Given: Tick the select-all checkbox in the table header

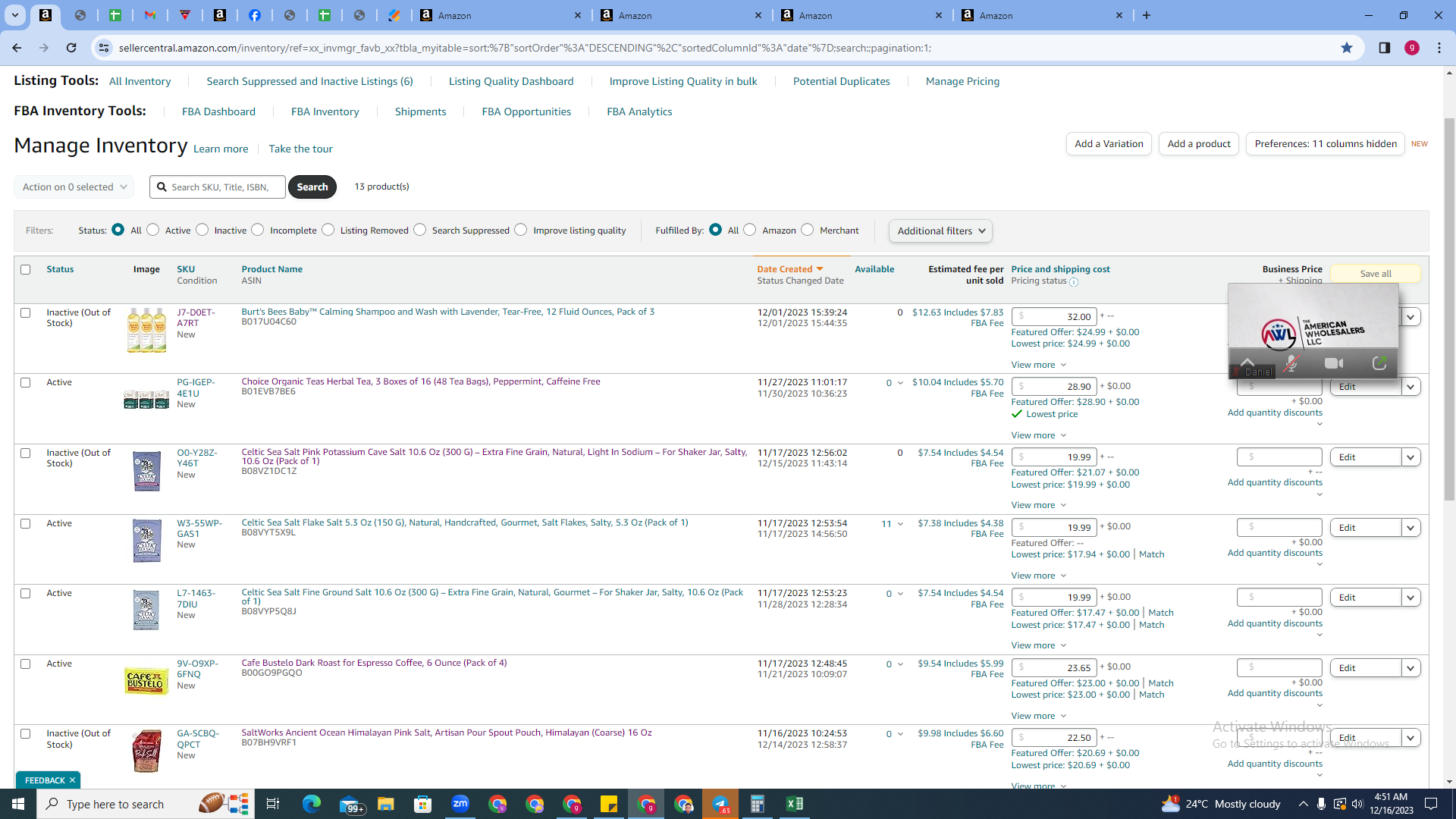Looking at the screenshot, I should point(26,269).
